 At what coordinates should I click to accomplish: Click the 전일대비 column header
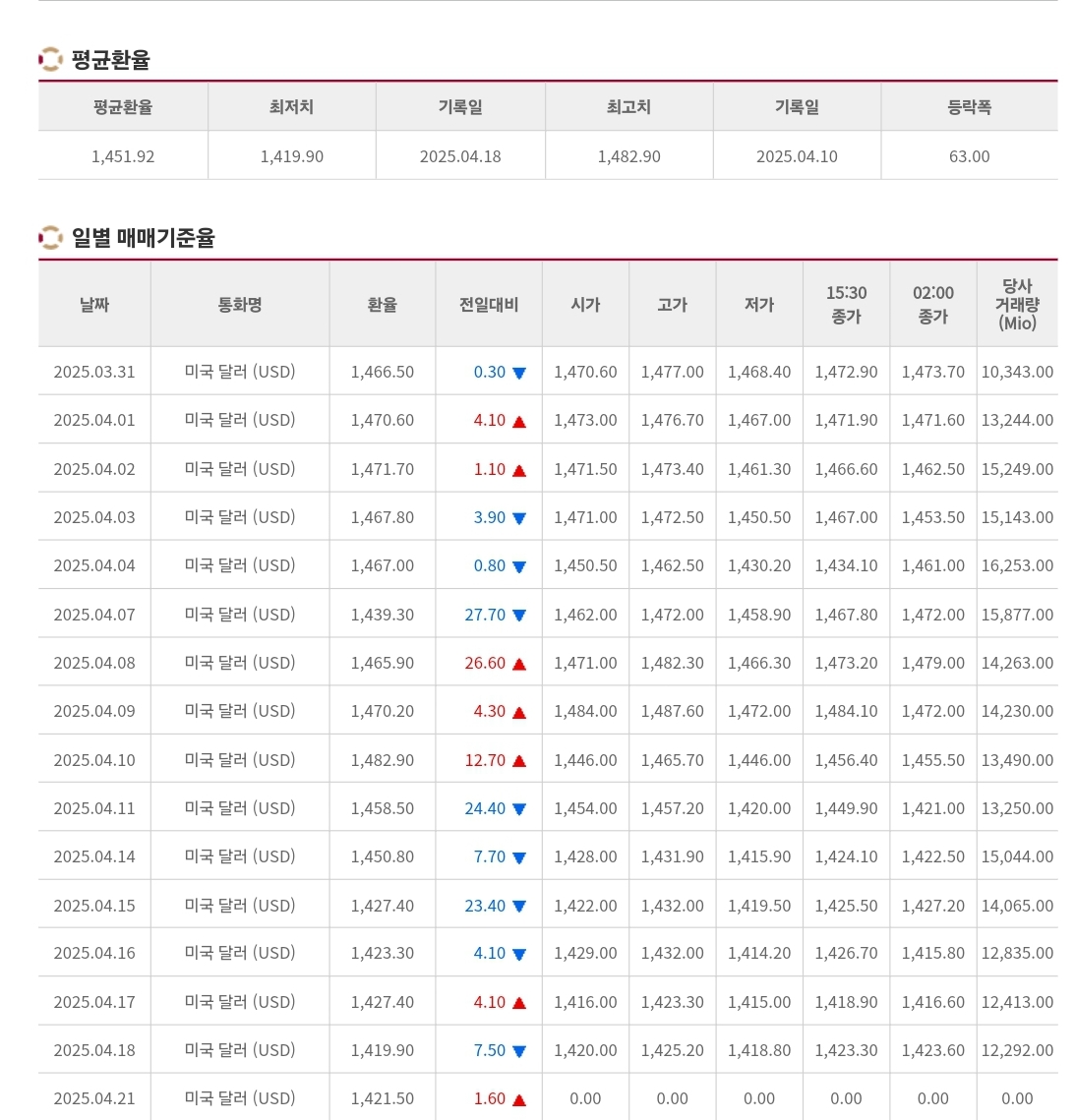click(x=489, y=304)
